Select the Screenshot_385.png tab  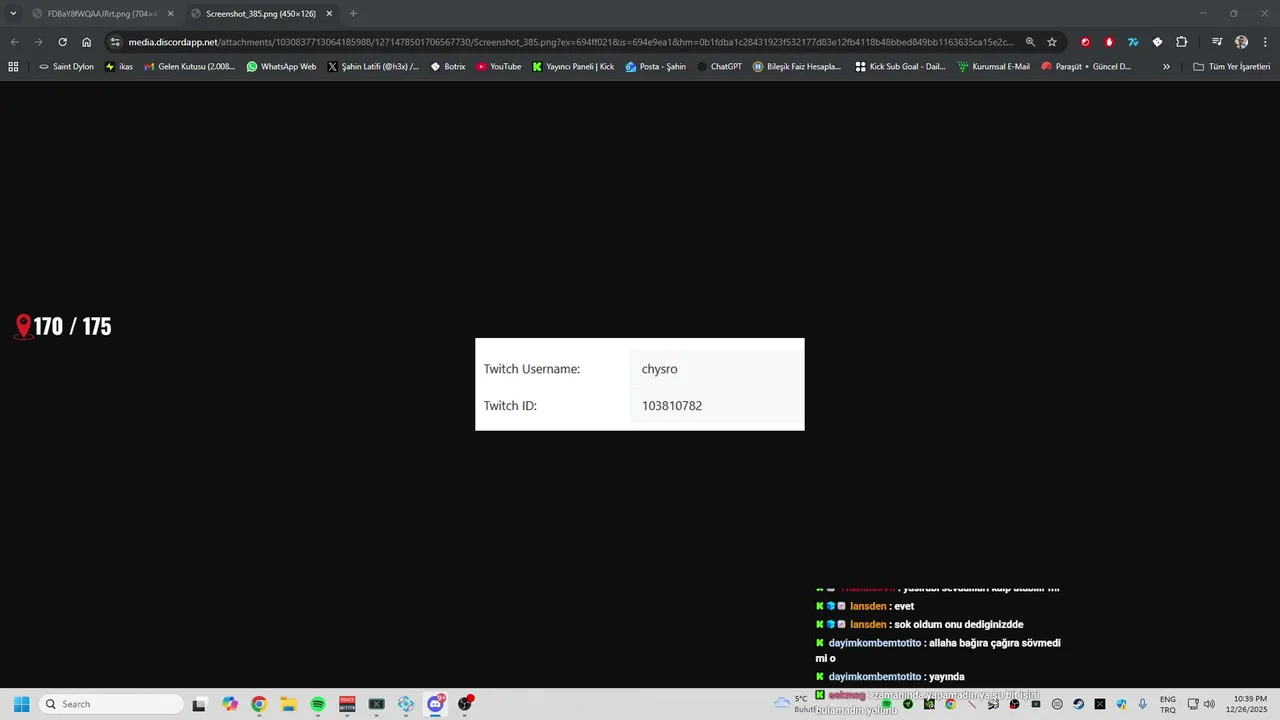261,13
